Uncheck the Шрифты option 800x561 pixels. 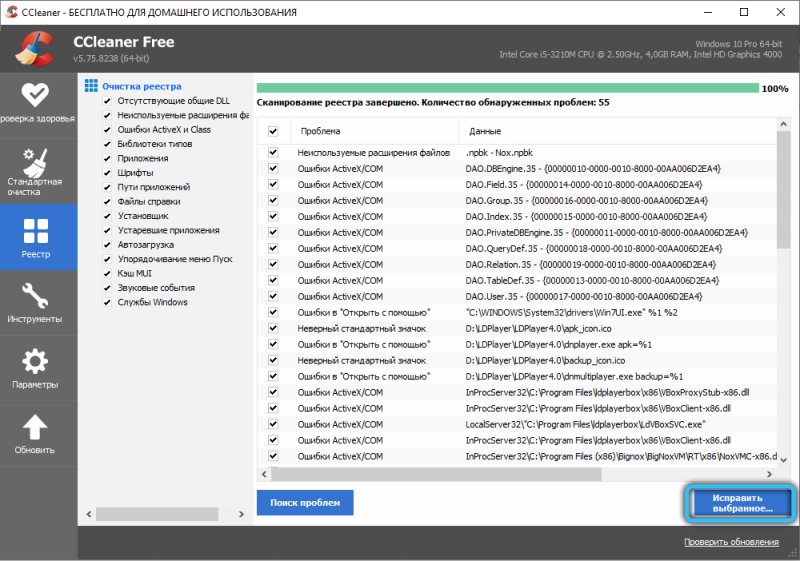click(x=107, y=173)
